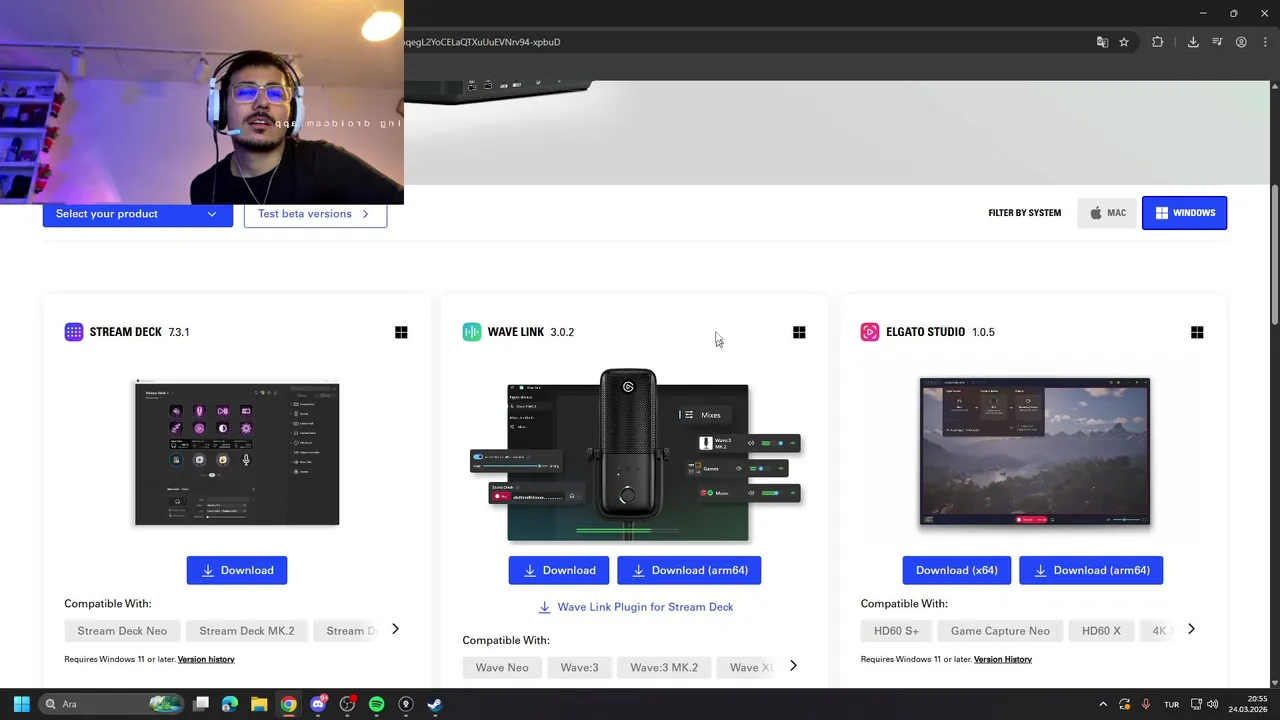The width and height of the screenshot is (1280, 720).
Task: Select the Wave:3 MK.2 chip
Action: coord(664,667)
